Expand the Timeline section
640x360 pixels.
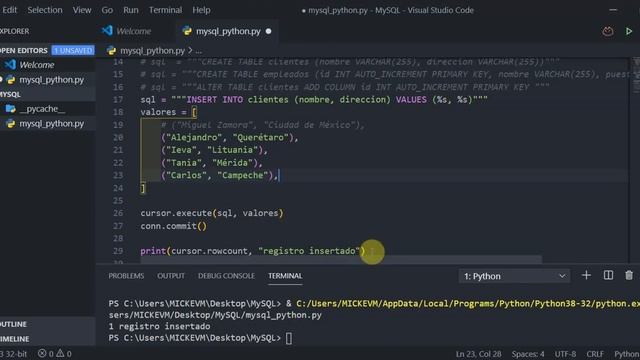[15, 339]
